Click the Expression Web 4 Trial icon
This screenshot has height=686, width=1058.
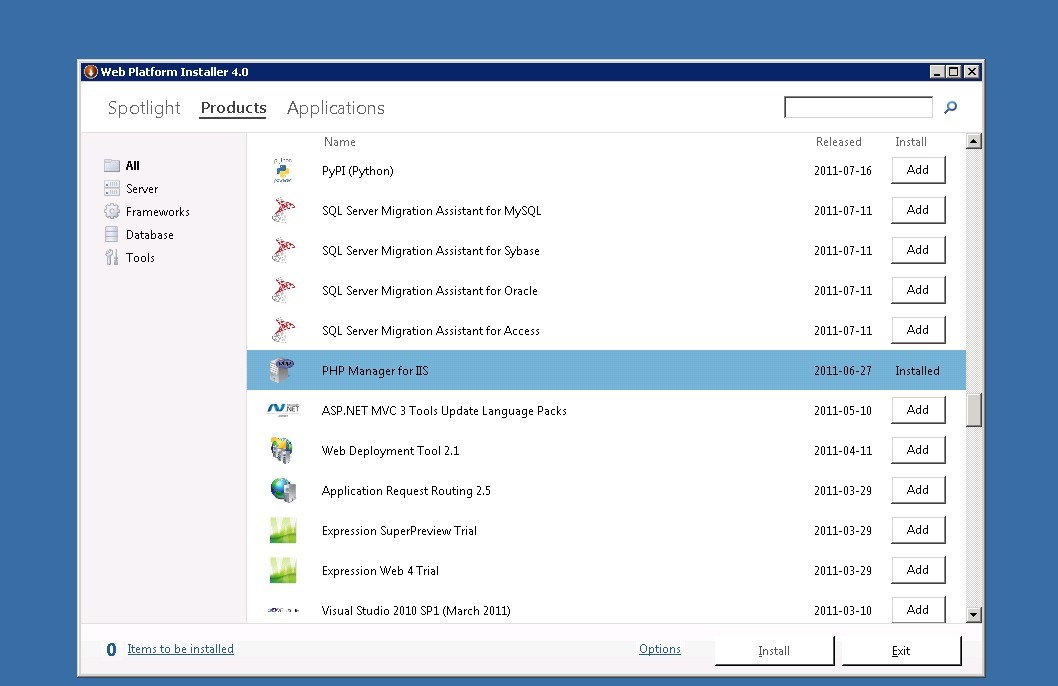(283, 570)
